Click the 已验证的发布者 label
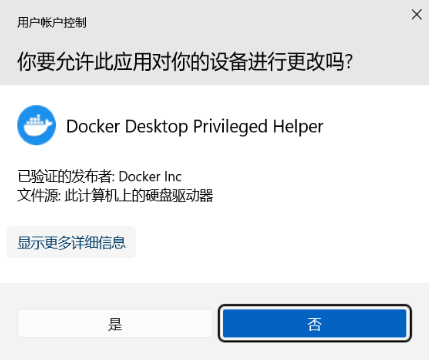Viewport: 429px width, 360px height. (64, 176)
